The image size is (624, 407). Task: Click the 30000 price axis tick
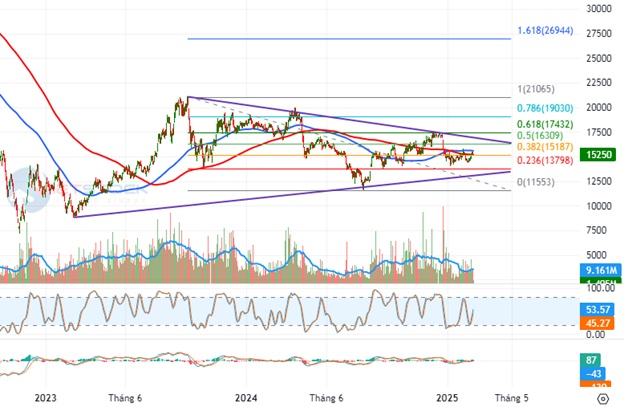coord(599,9)
